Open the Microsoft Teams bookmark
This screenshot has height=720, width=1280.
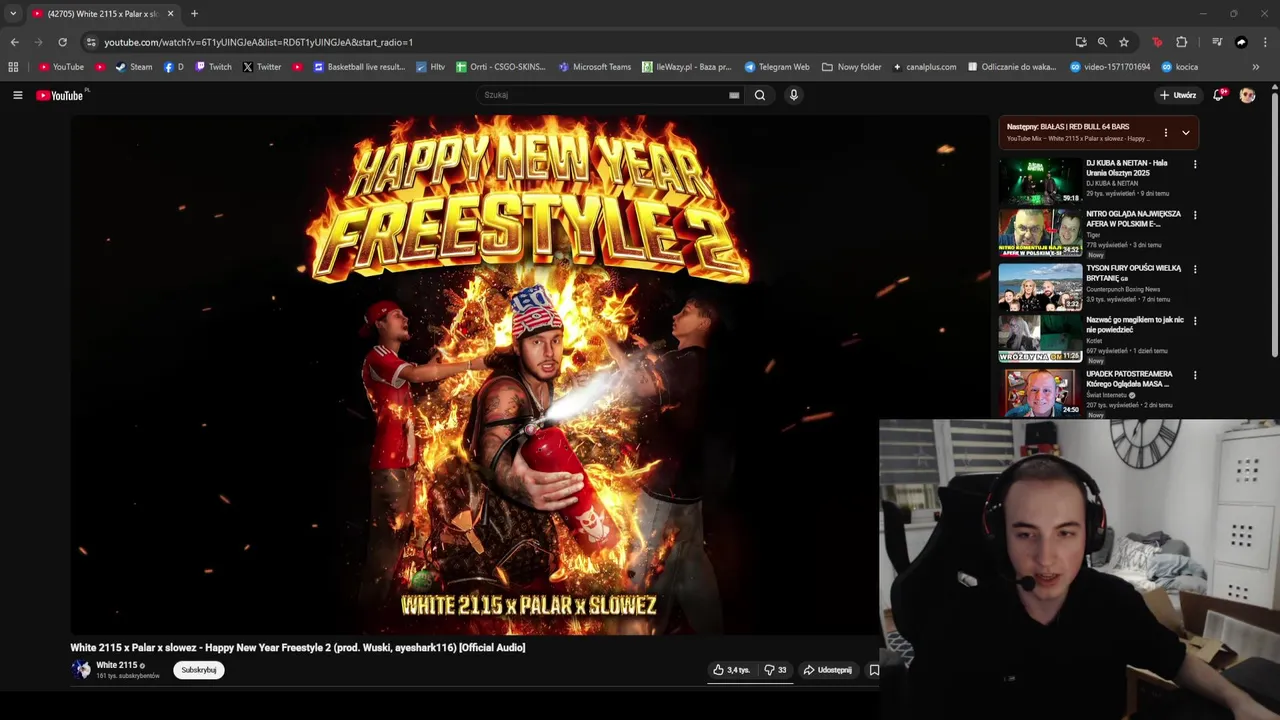[595, 67]
